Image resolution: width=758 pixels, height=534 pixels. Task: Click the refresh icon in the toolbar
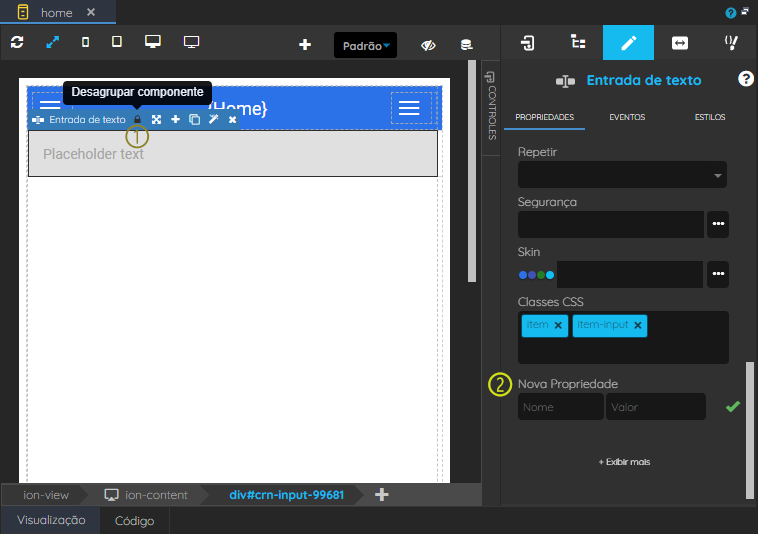click(x=17, y=43)
